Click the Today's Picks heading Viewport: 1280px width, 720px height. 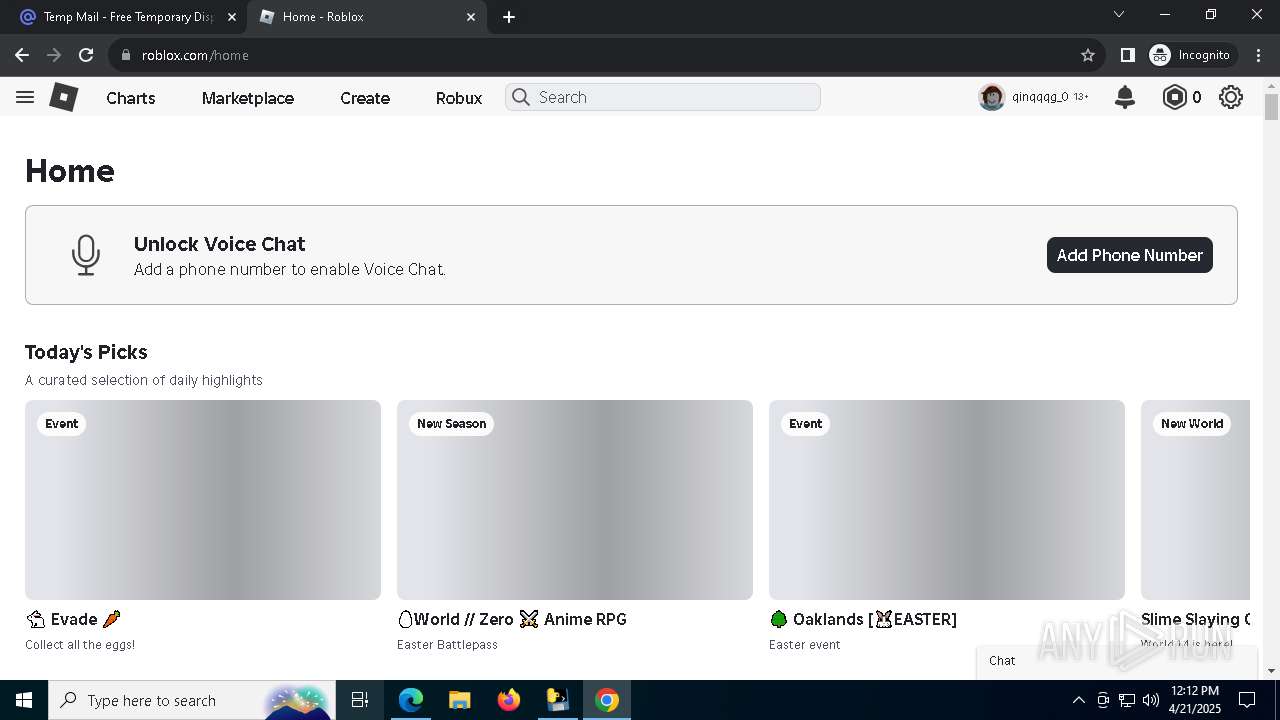click(86, 352)
